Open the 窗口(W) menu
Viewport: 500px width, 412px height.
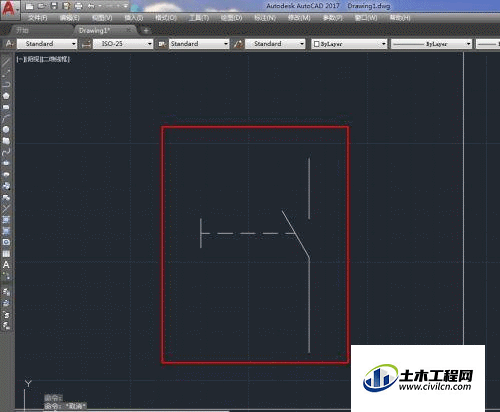366,18
